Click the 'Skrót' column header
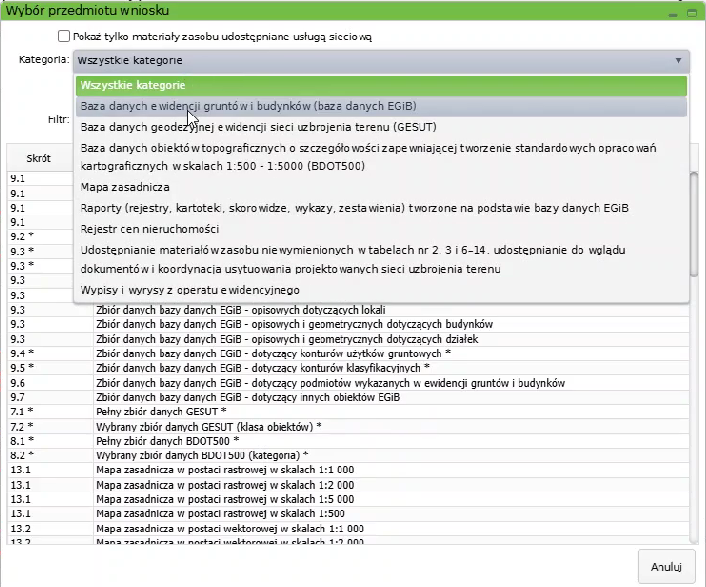 tap(40, 158)
